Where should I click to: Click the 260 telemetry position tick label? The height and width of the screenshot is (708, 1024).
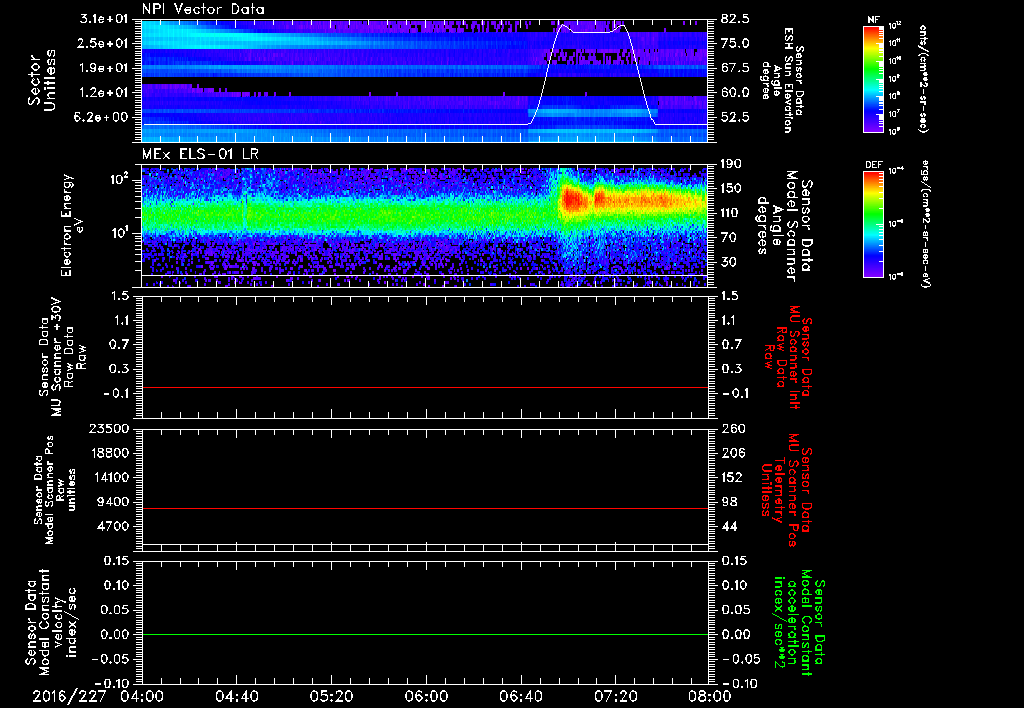[x=731, y=429]
